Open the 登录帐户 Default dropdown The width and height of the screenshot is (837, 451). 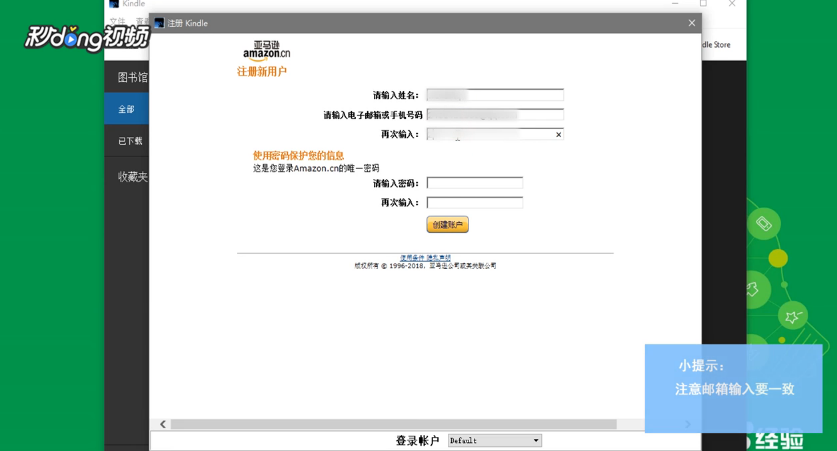(495, 440)
